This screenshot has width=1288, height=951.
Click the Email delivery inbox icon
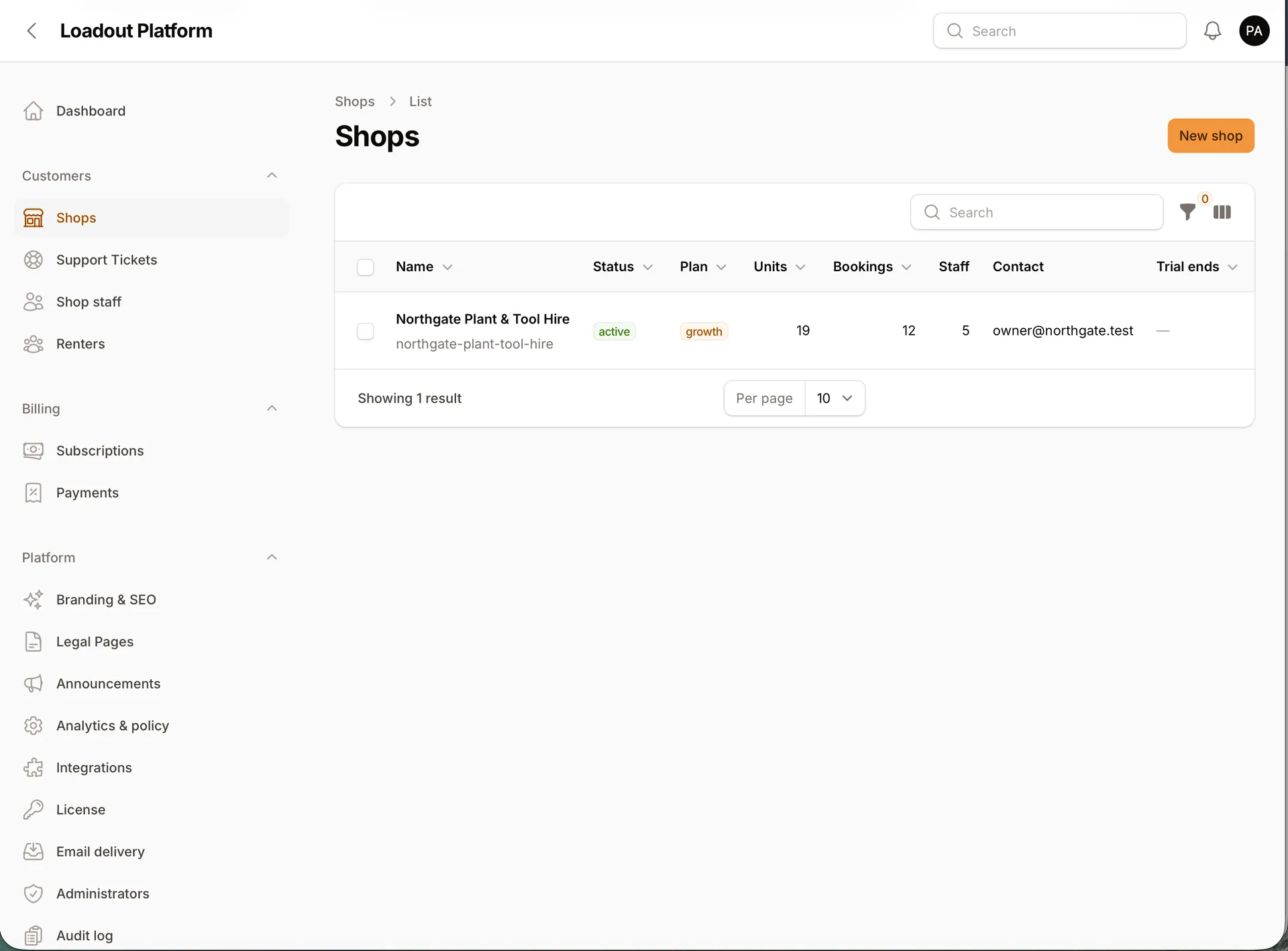coord(34,852)
